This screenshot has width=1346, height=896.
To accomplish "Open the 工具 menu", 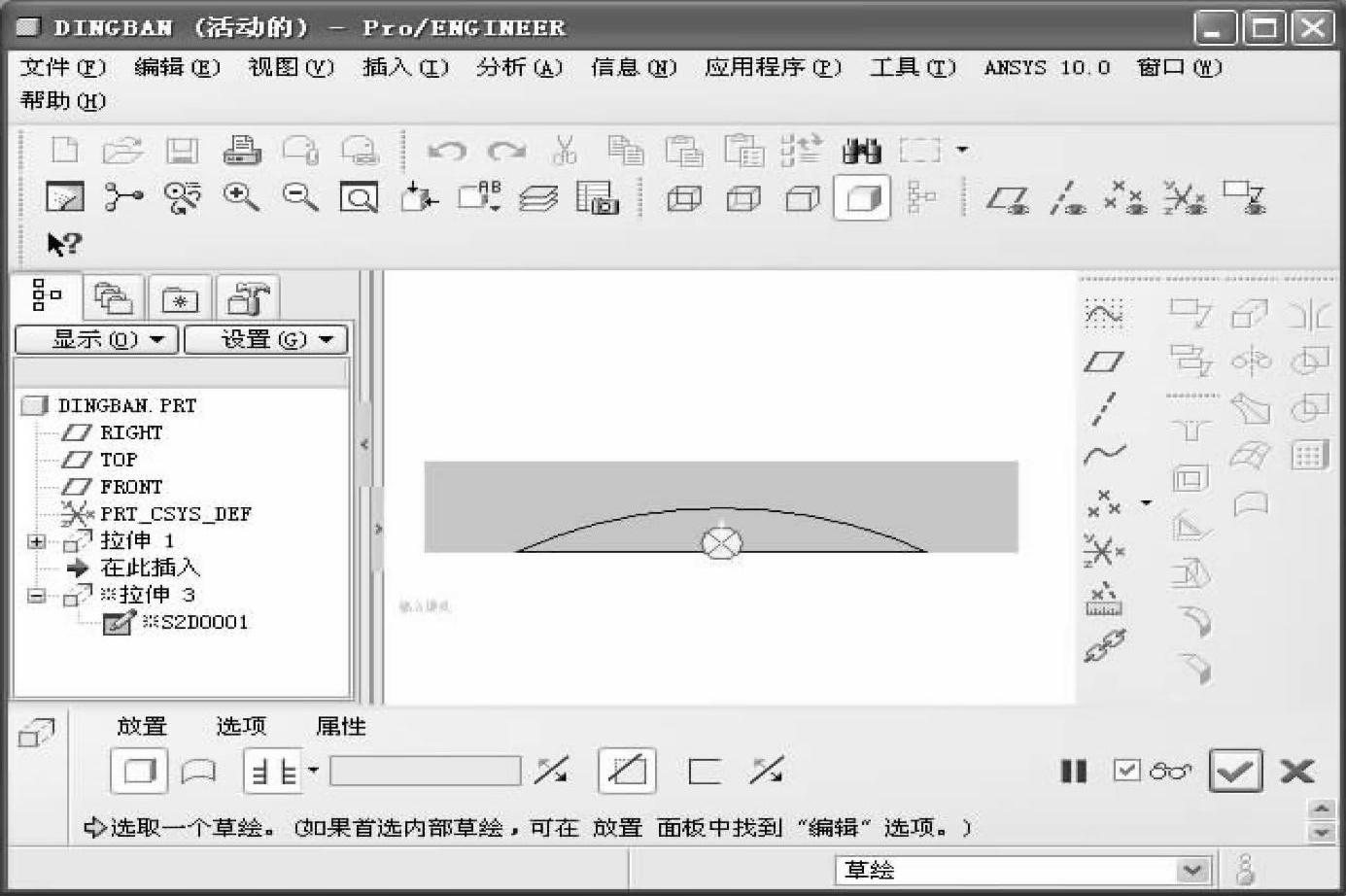I will tap(913, 67).
